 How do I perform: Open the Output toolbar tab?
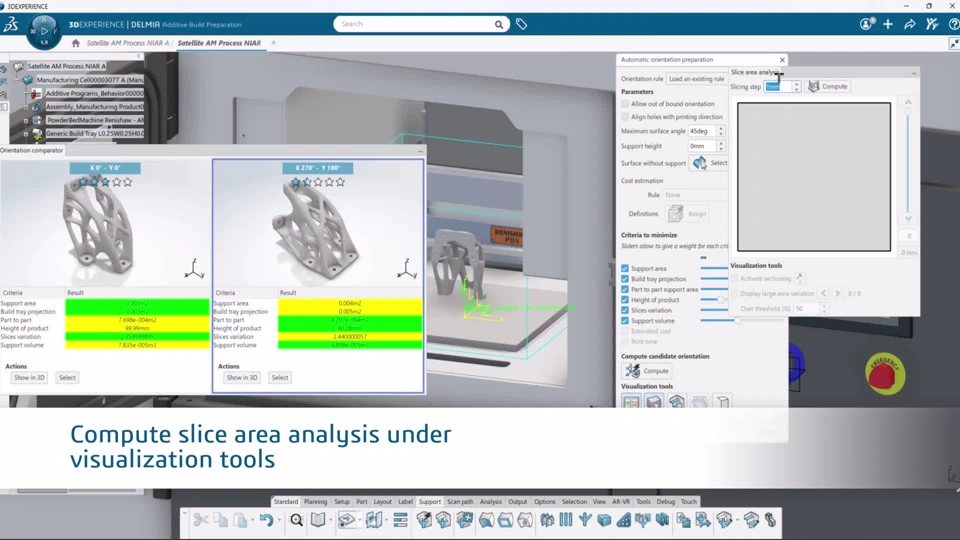(x=517, y=501)
